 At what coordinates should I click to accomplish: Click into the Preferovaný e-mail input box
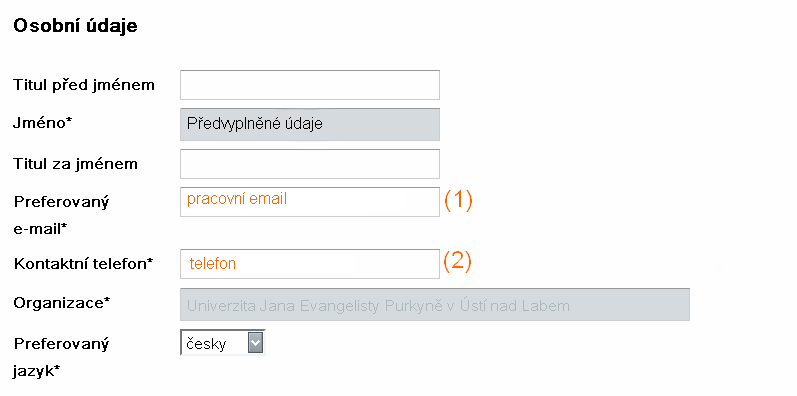pyautogui.click(x=310, y=202)
